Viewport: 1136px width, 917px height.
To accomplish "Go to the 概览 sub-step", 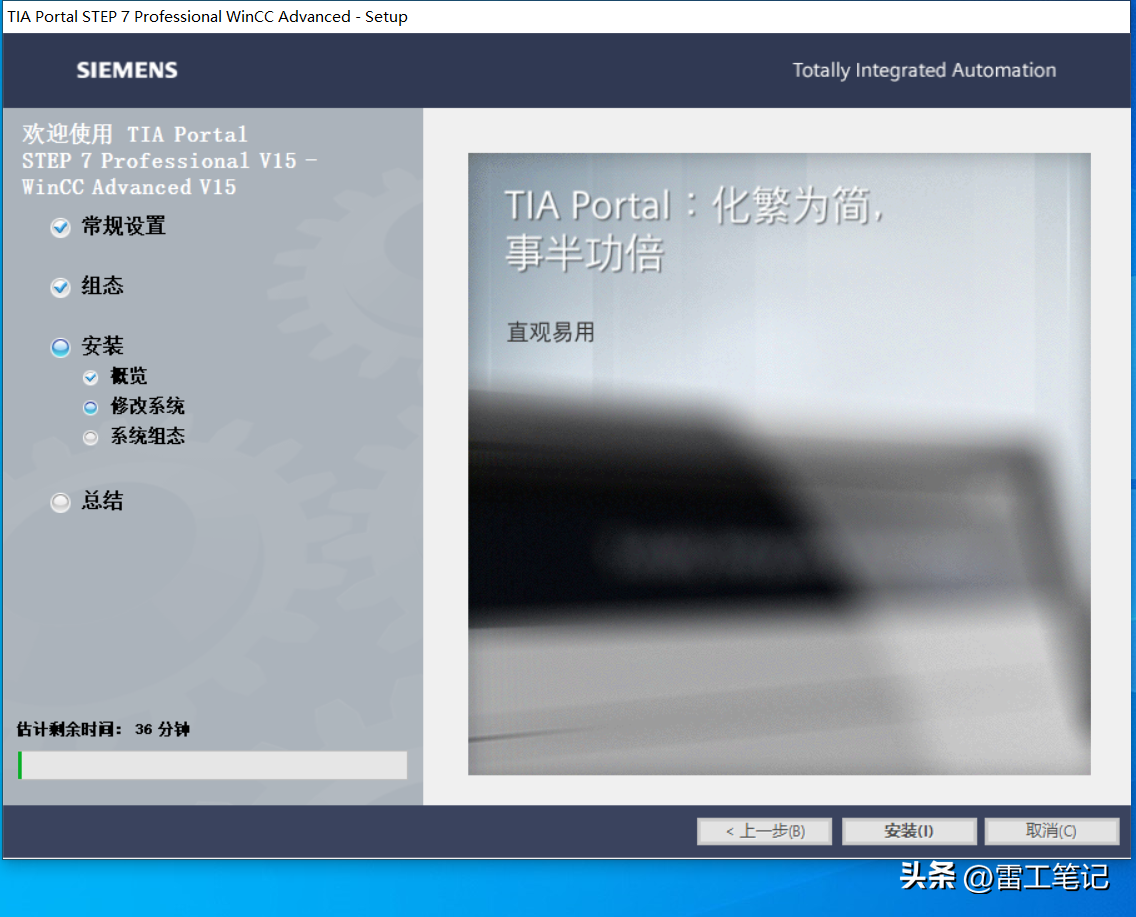I will (x=129, y=376).
